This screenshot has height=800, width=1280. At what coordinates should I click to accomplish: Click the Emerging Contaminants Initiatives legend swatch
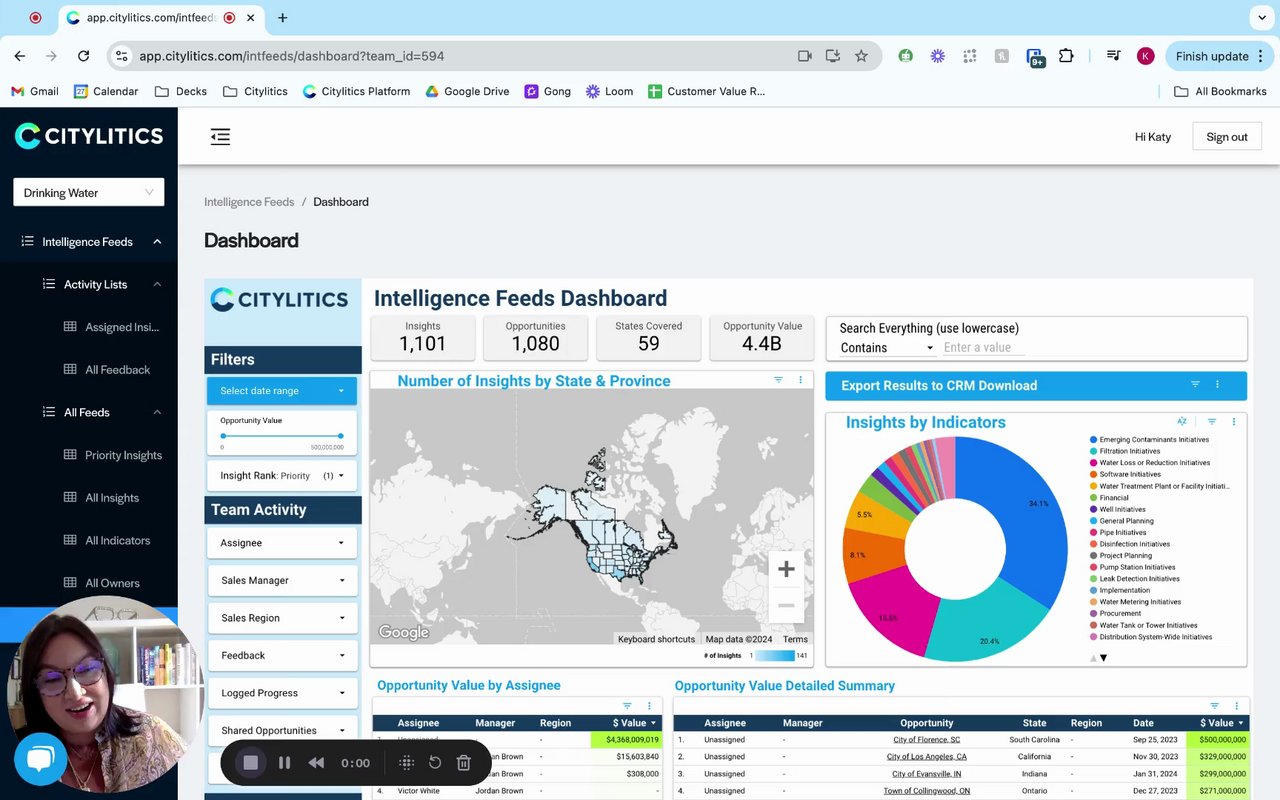1093,440
